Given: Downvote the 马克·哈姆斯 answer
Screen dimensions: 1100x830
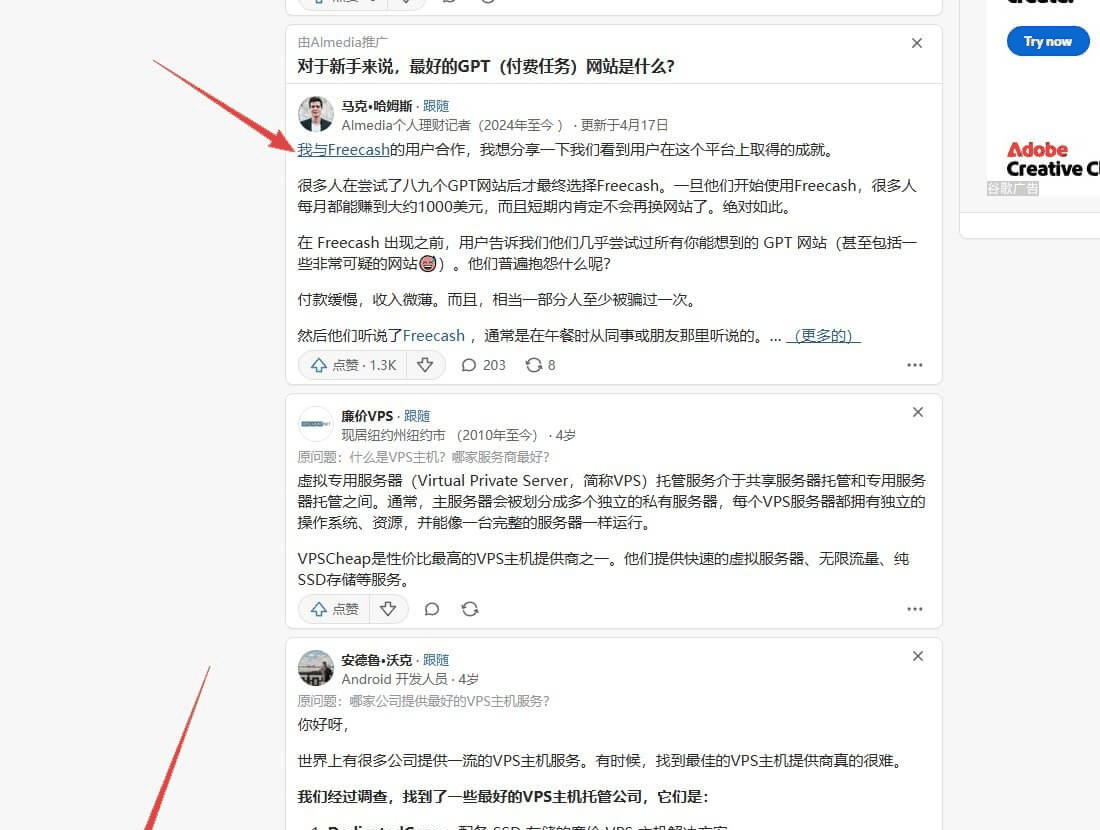Looking at the screenshot, I should pos(425,365).
